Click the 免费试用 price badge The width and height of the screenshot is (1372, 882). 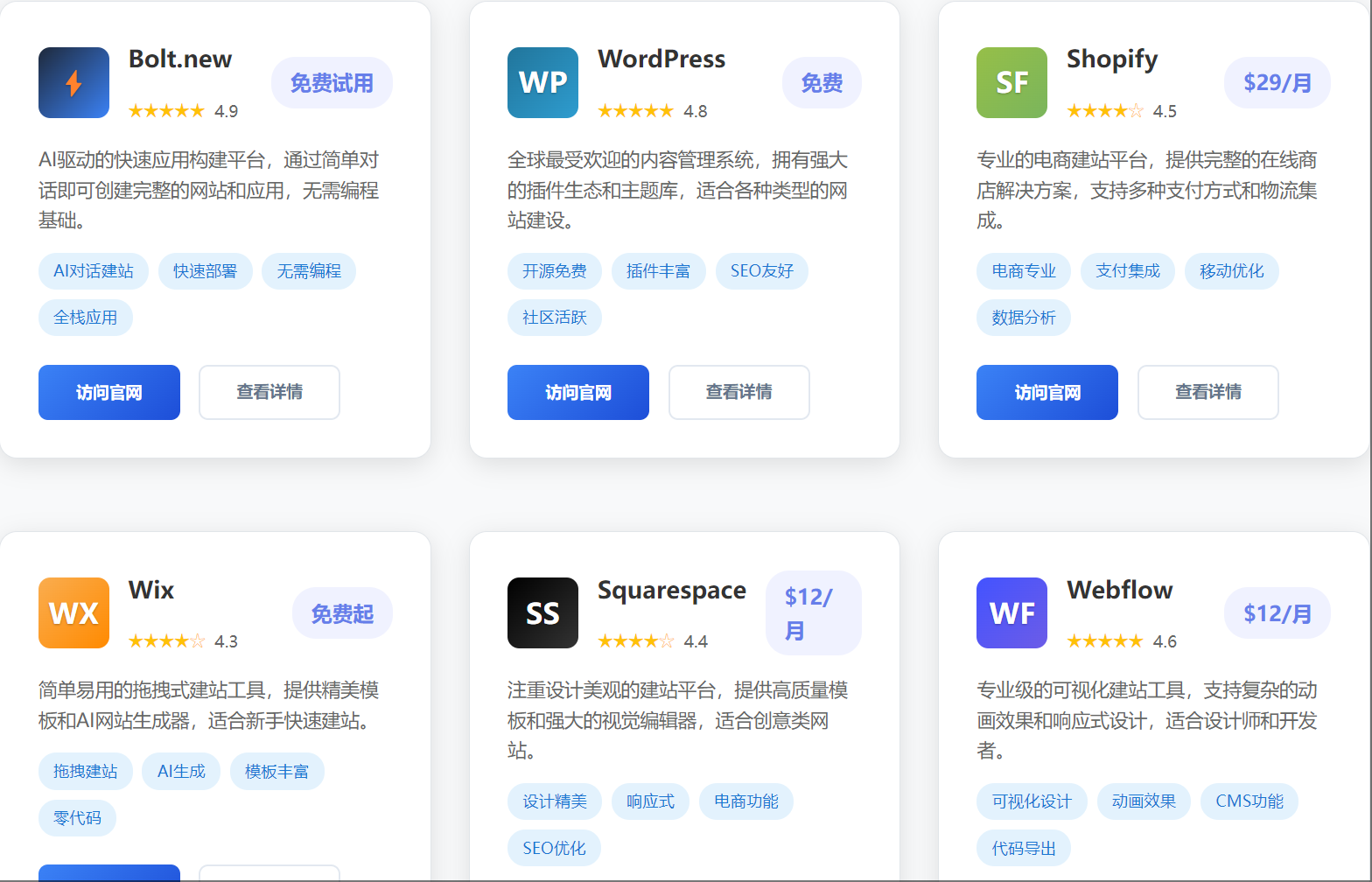point(332,83)
